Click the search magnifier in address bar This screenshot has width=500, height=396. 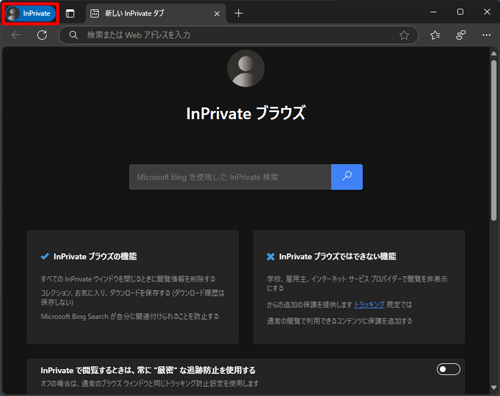[73, 35]
